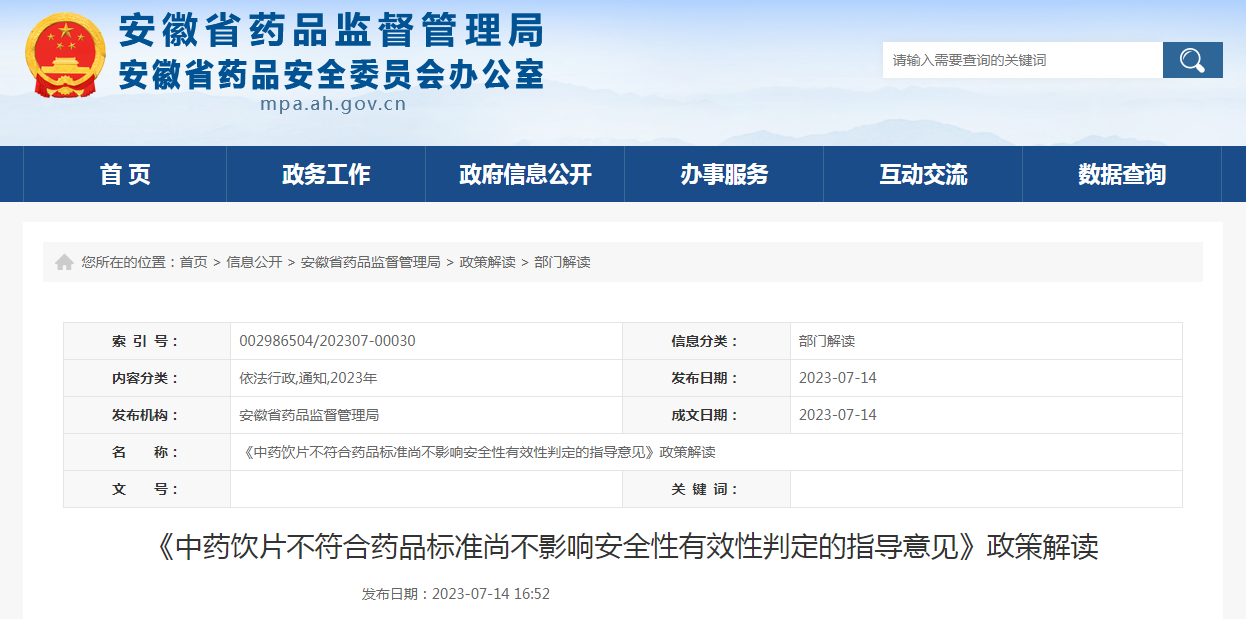Image resolution: width=1246 pixels, height=619 pixels.
Task: Click the 安徽省药品安全委员会办公室 subtitle
Action: coord(331,74)
